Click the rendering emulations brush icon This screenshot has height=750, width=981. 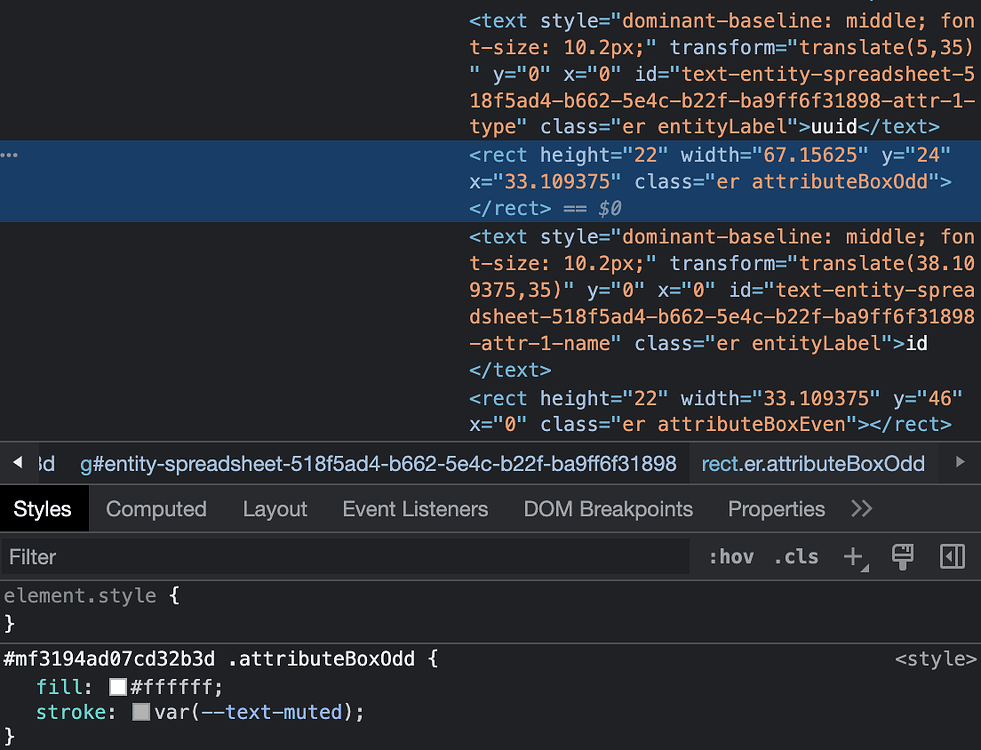pos(902,557)
